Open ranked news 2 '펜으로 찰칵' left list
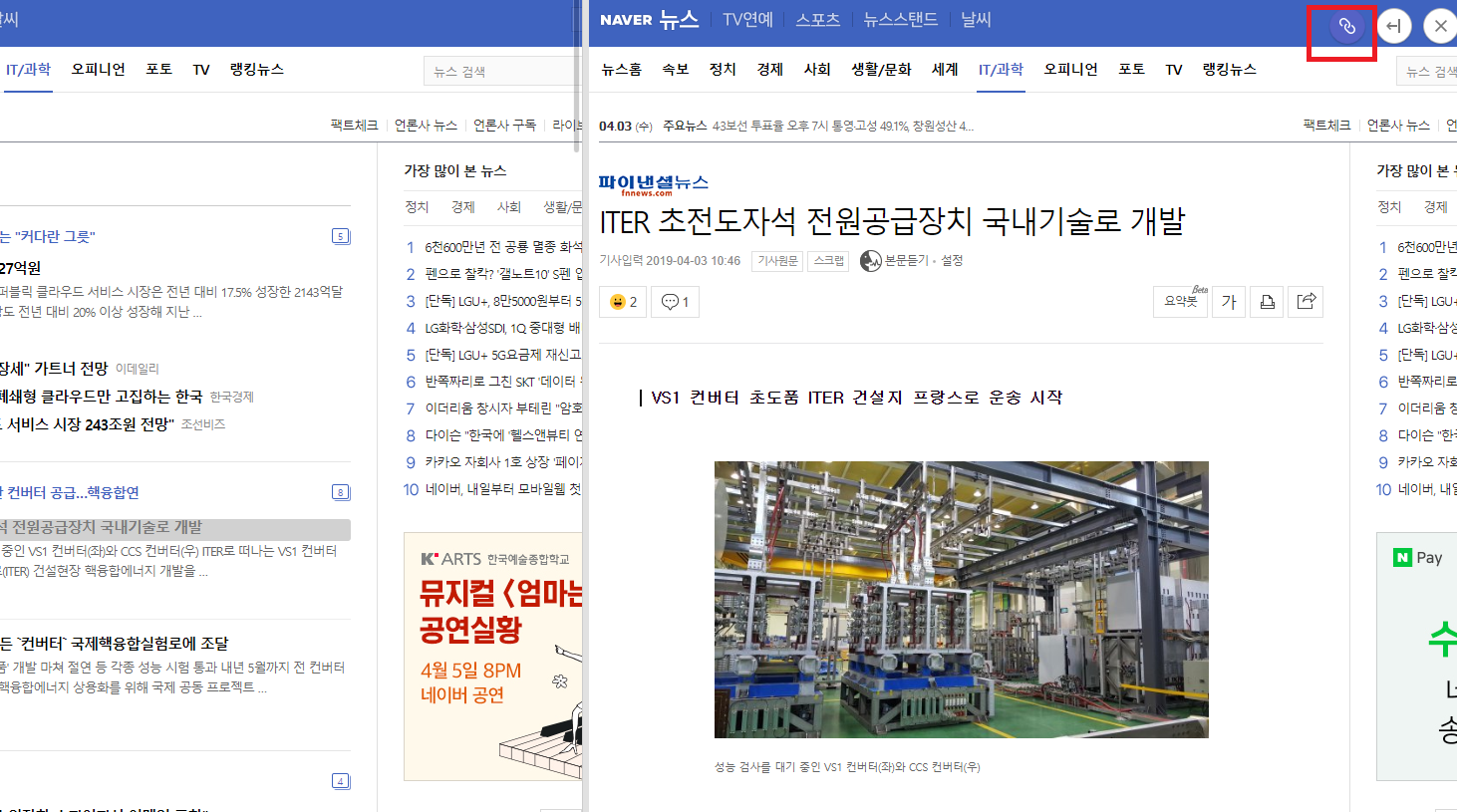This screenshot has height=812, width=1457. click(x=503, y=273)
